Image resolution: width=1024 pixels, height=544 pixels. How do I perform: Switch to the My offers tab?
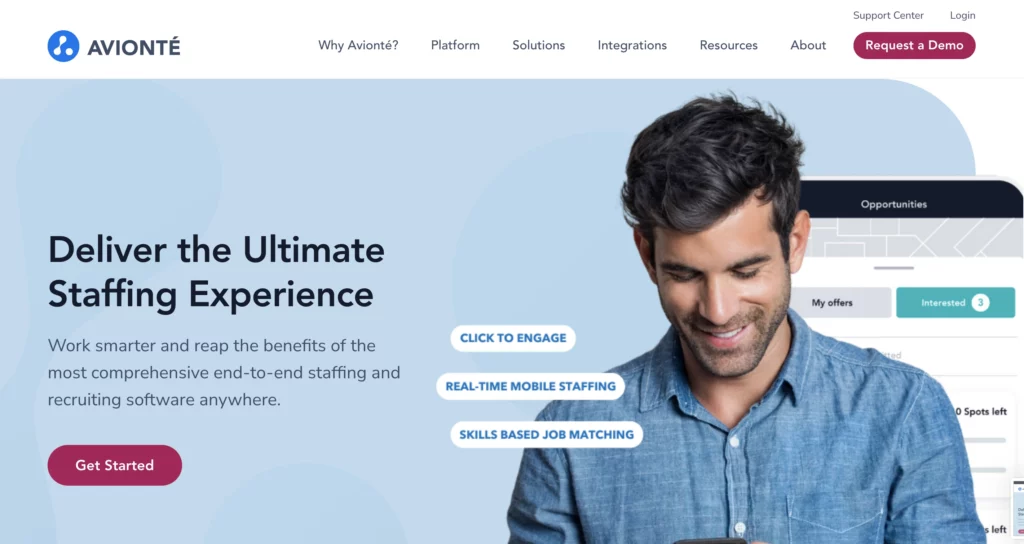(840, 302)
